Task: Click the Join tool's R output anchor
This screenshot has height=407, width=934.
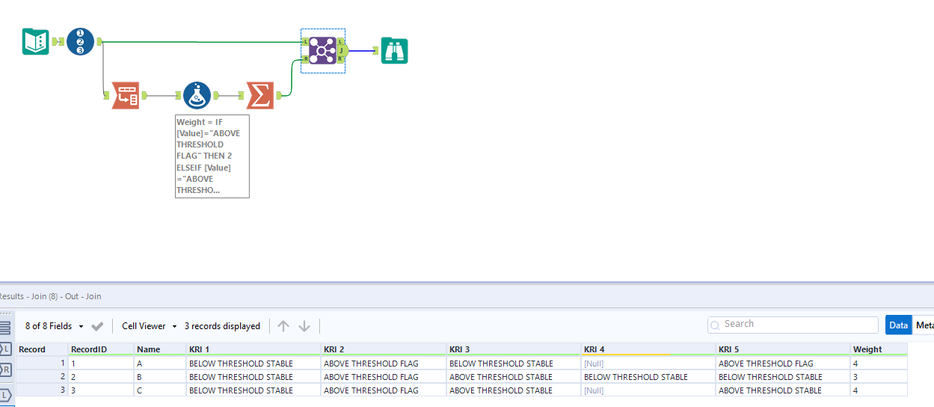Action: pos(340,60)
